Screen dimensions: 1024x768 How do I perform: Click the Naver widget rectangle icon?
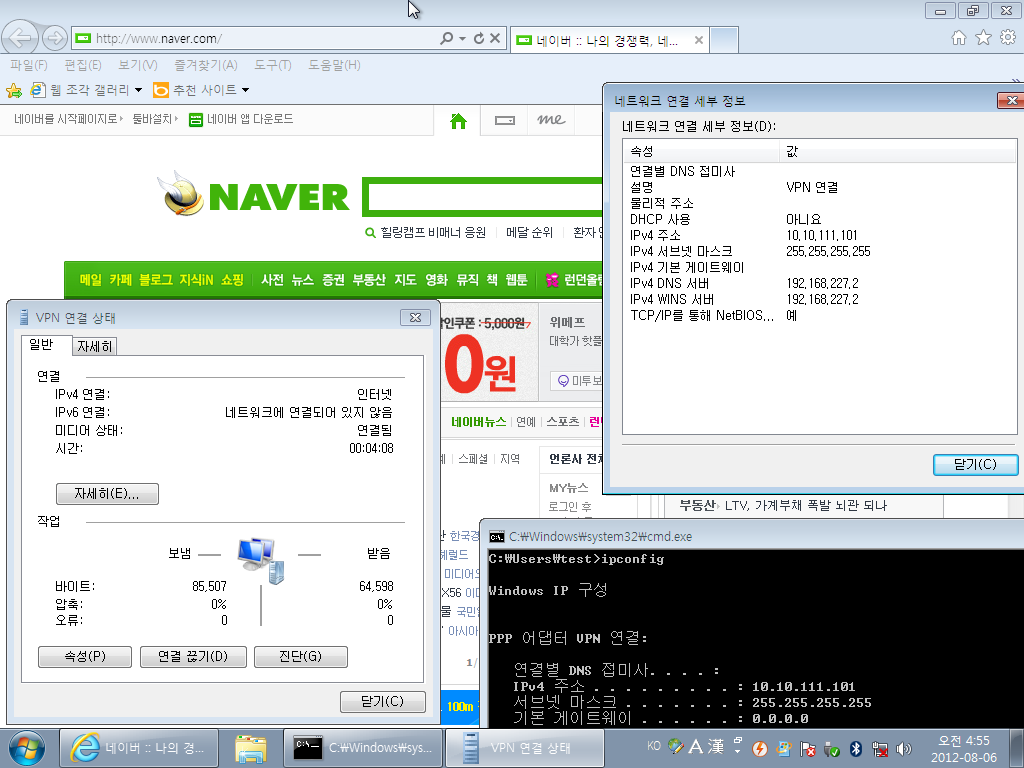point(504,120)
